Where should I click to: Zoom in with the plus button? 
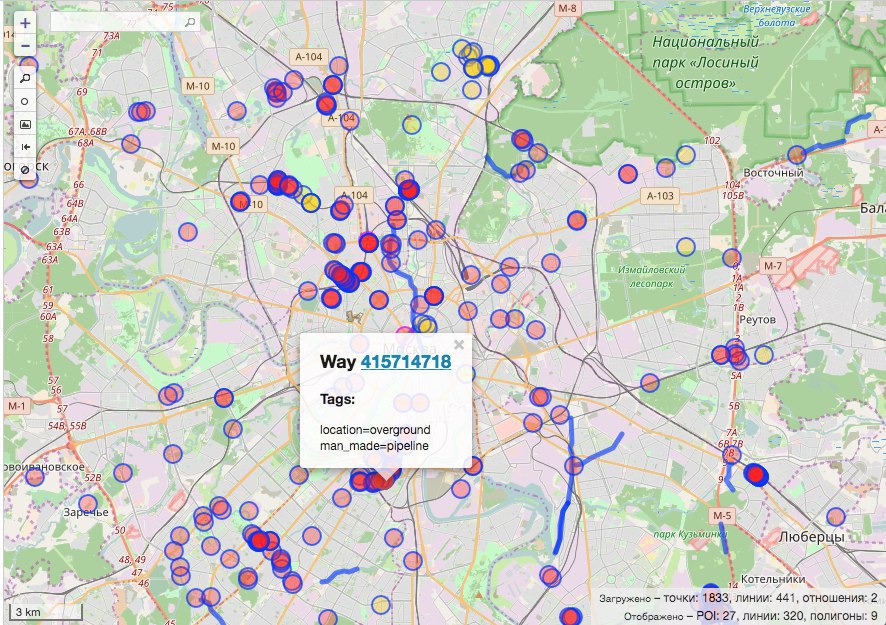(x=25, y=23)
